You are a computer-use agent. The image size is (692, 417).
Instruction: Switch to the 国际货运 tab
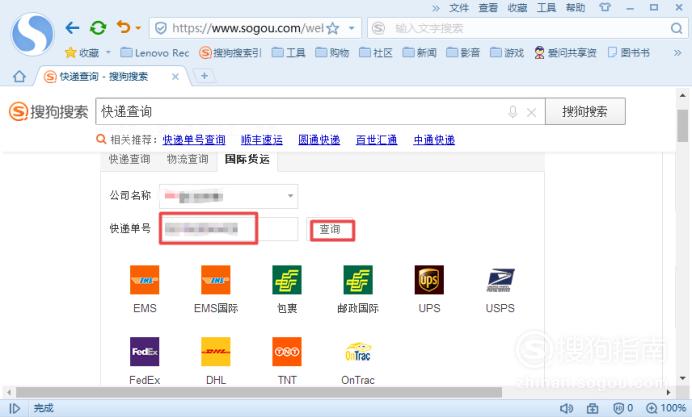click(247, 159)
